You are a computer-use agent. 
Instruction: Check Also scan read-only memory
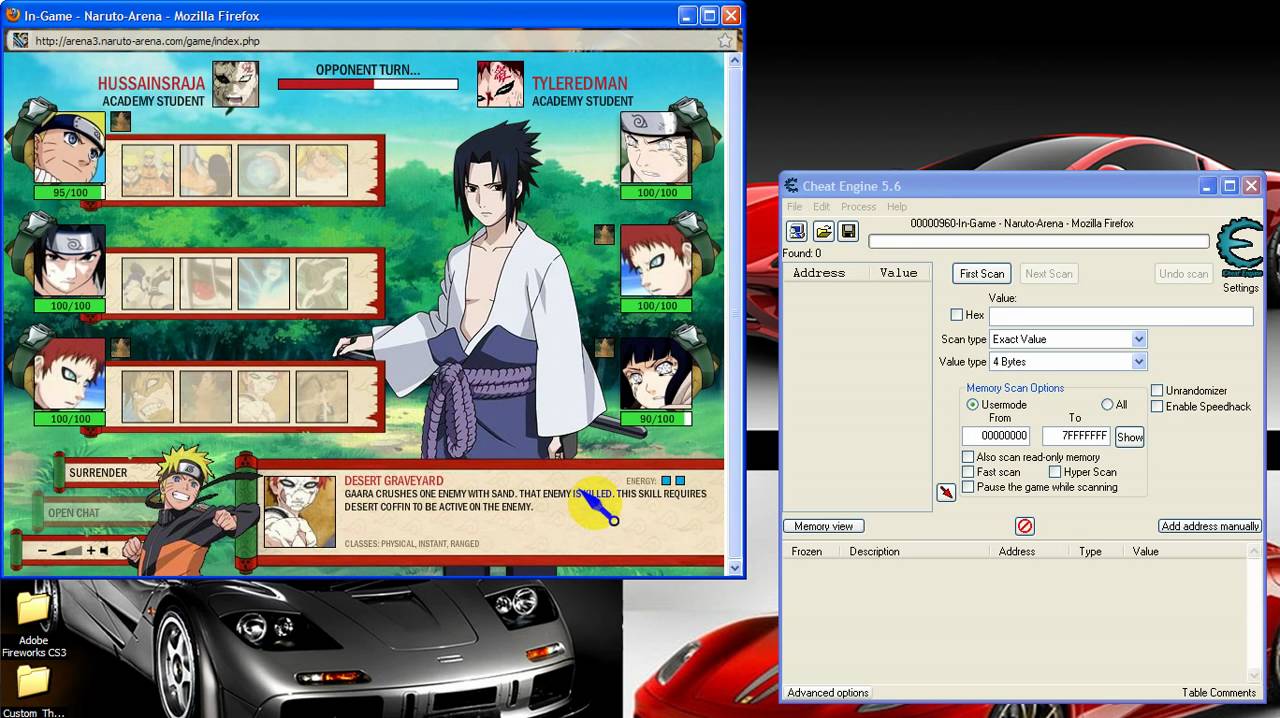[x=968, y=457]
